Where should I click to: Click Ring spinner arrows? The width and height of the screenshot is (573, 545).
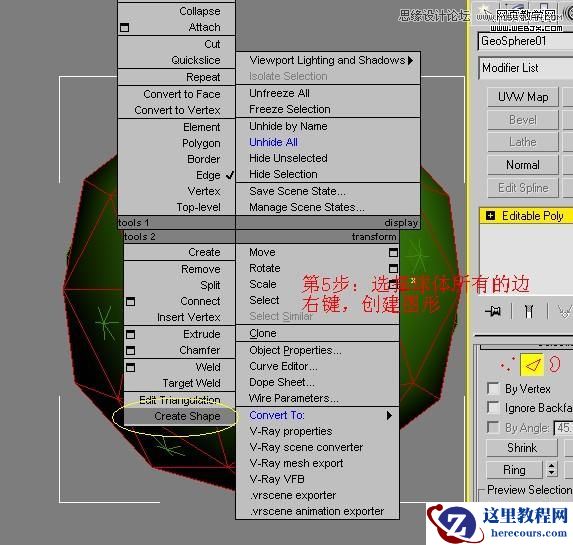click(x=552, y=469)
